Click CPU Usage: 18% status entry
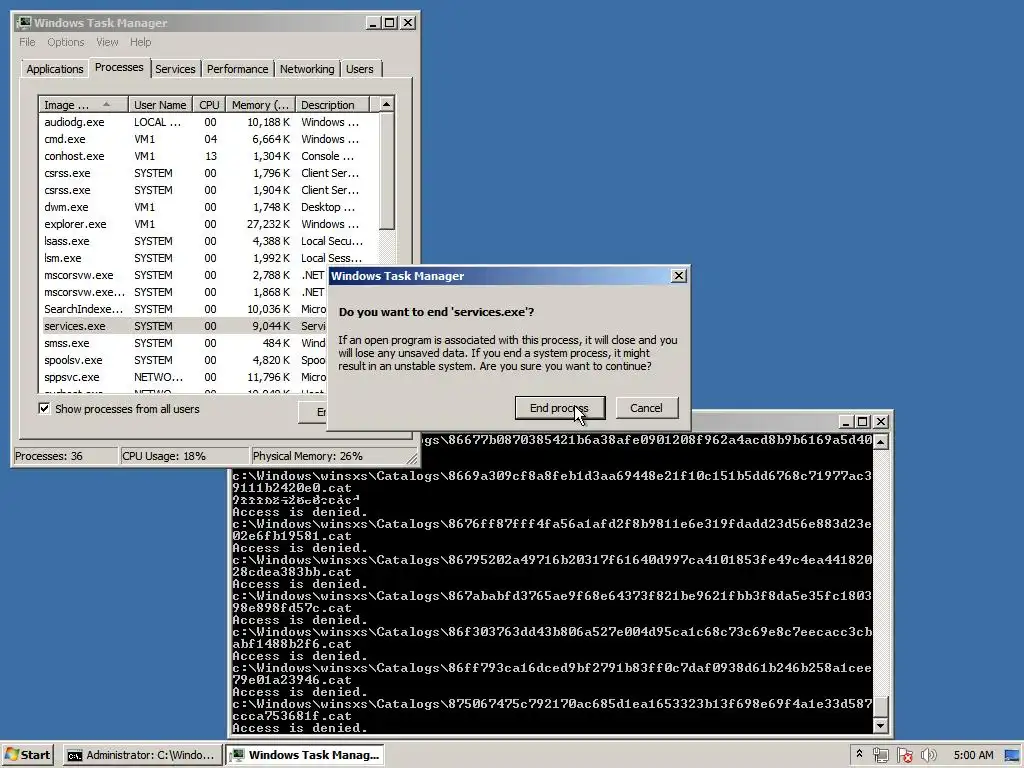 (x=185, y=456)
